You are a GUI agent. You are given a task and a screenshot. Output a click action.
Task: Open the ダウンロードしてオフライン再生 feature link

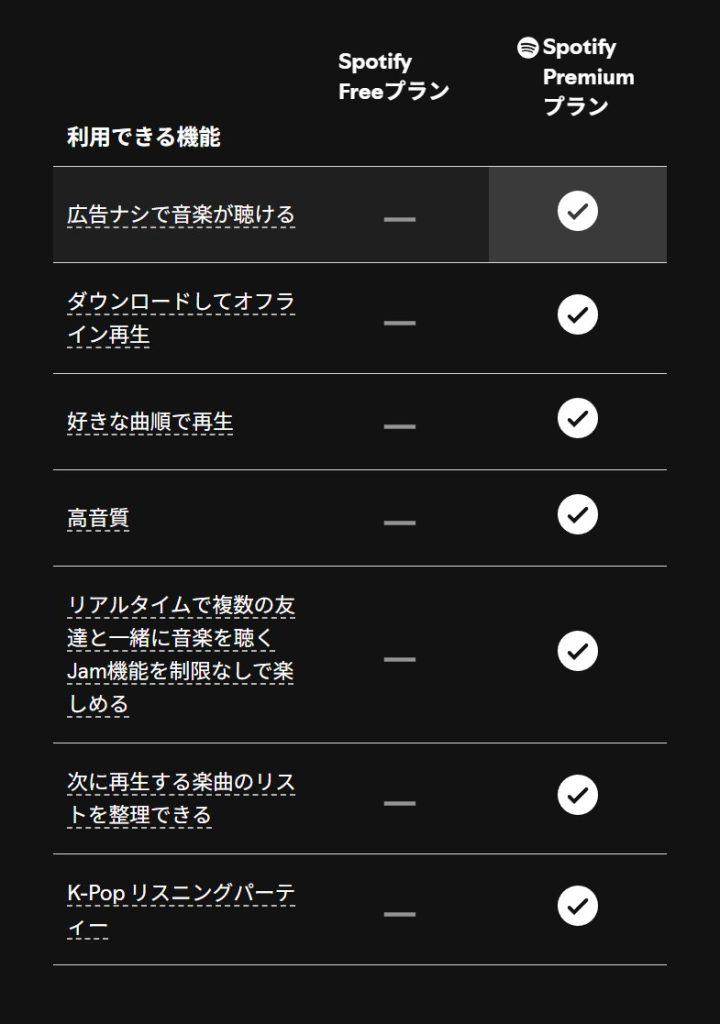coord(181,318)
